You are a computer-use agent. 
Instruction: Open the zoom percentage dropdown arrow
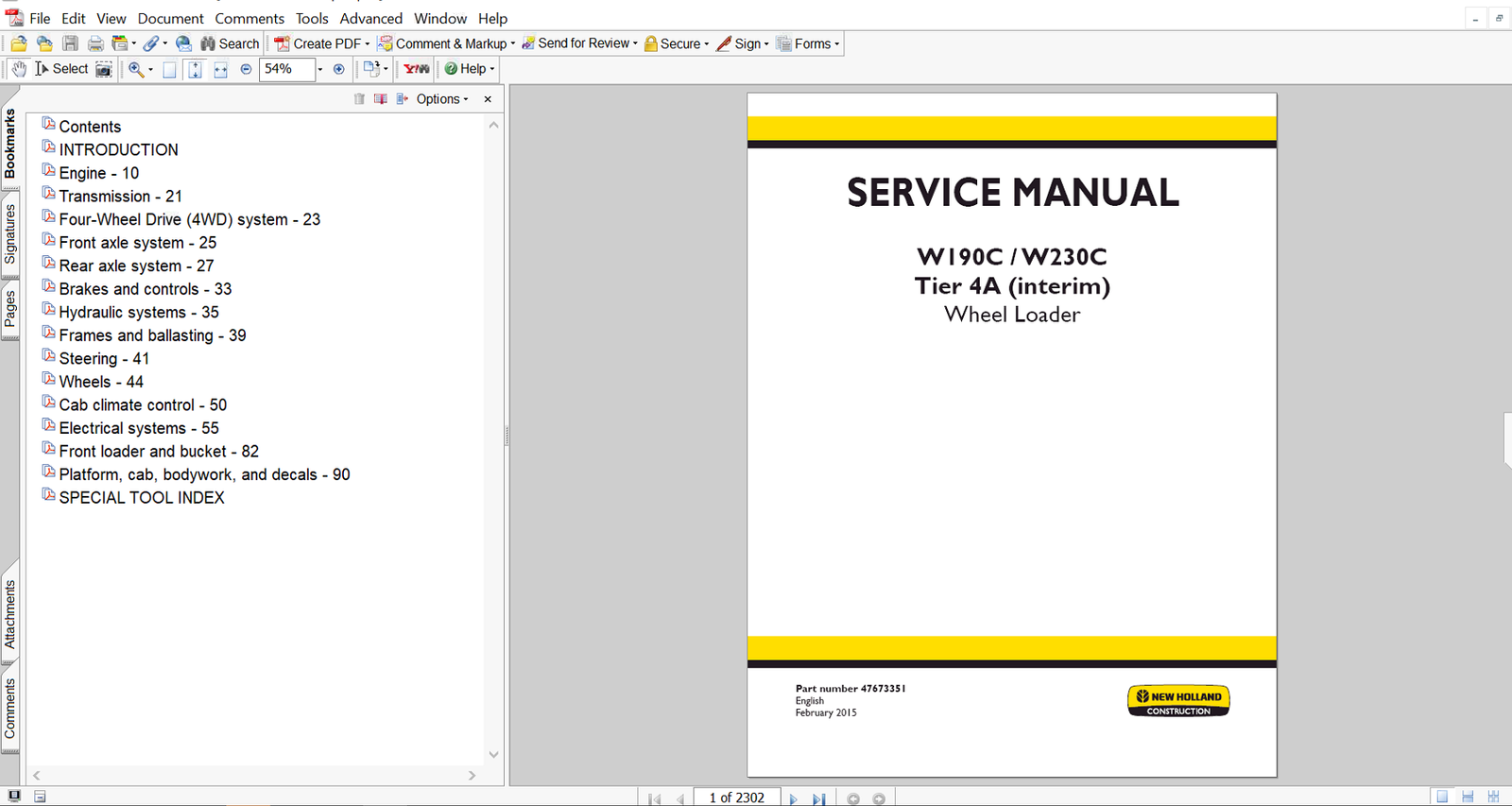point(319,69)
